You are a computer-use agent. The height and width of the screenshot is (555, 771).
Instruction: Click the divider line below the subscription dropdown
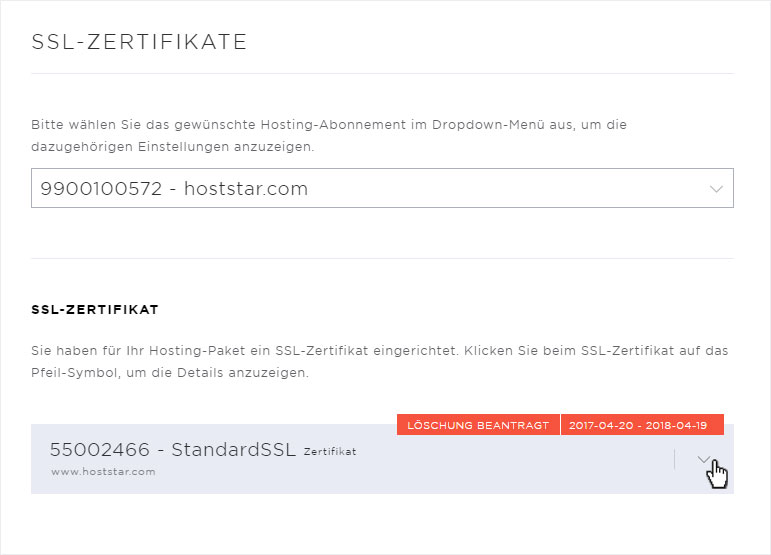[382, 258]
